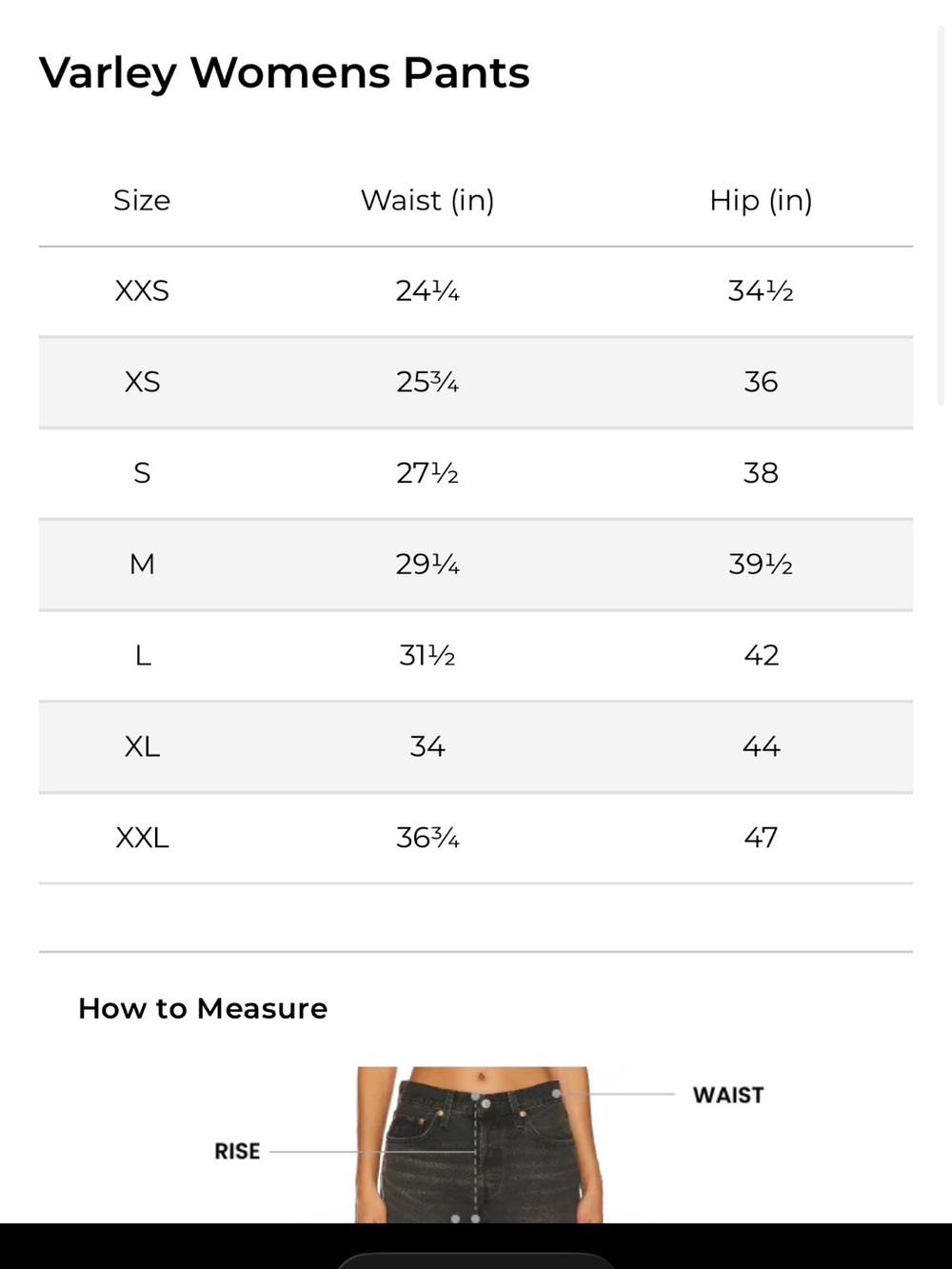Screen dimensions: 952x1269
Task: Click the WAIST label on diagram
Action: click(728, 1095)
